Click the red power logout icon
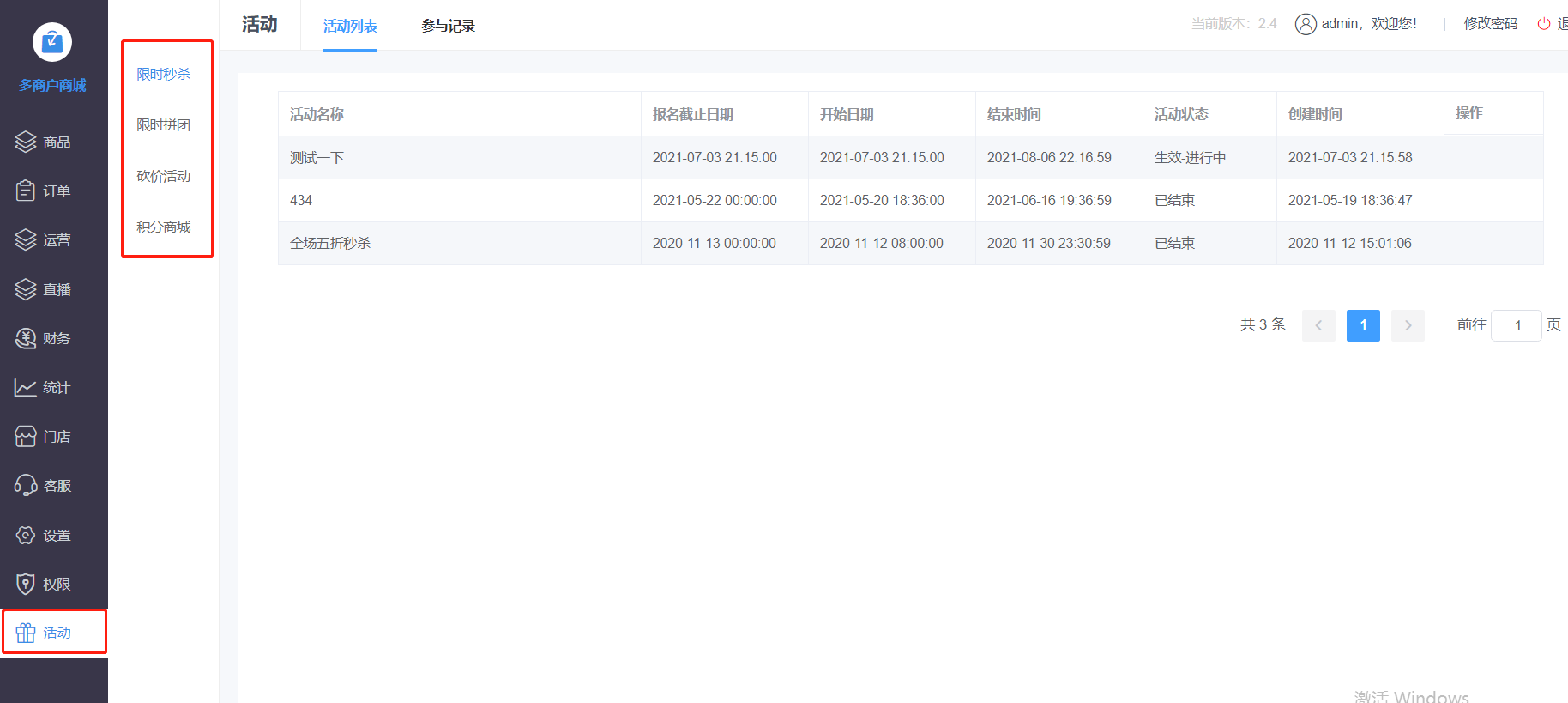The height and width of the screenshot is (703, 1568). click(x=1543, y=24)
